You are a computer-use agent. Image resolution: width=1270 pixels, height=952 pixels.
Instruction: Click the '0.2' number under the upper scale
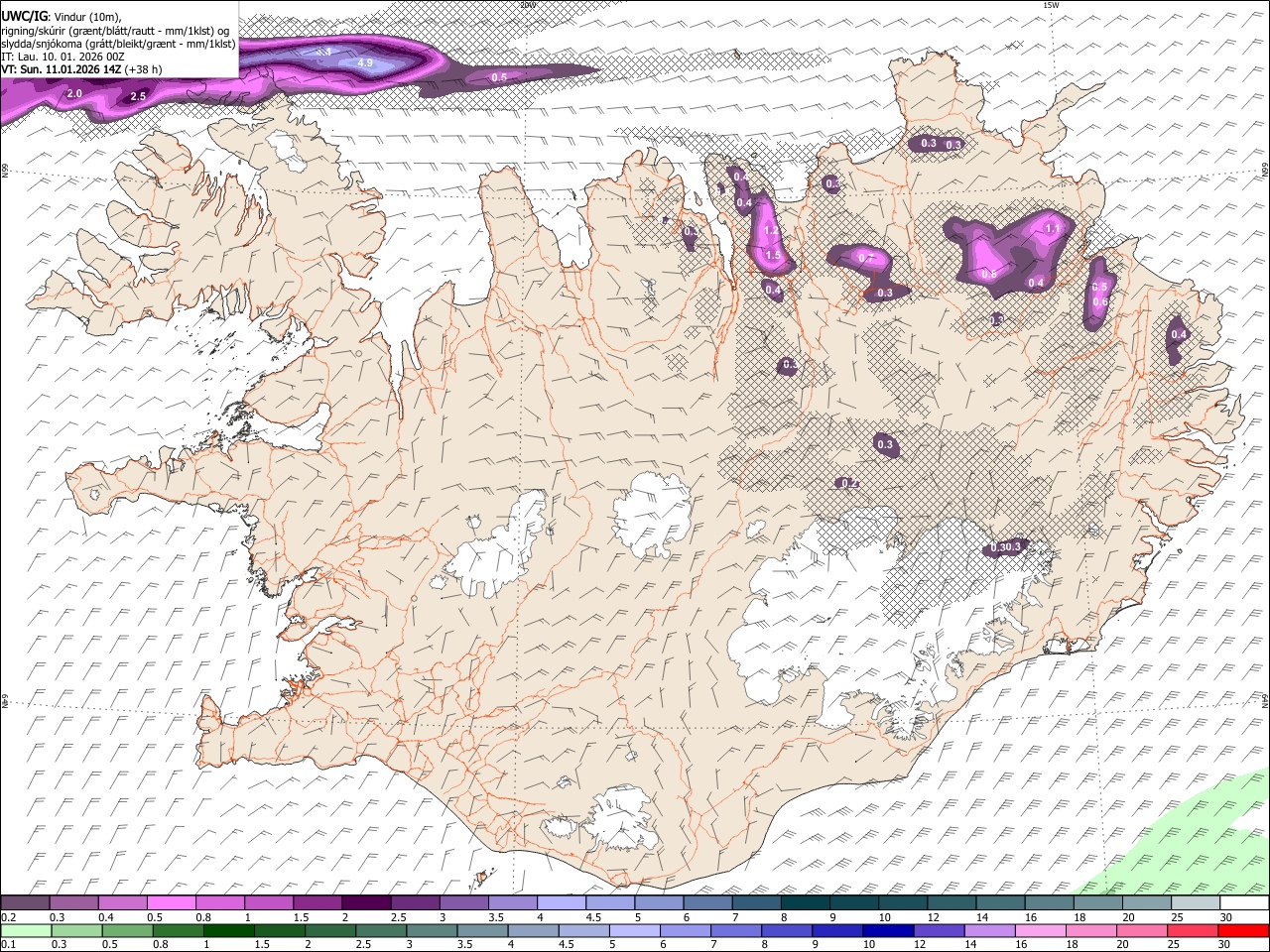(x=7, y=917)
